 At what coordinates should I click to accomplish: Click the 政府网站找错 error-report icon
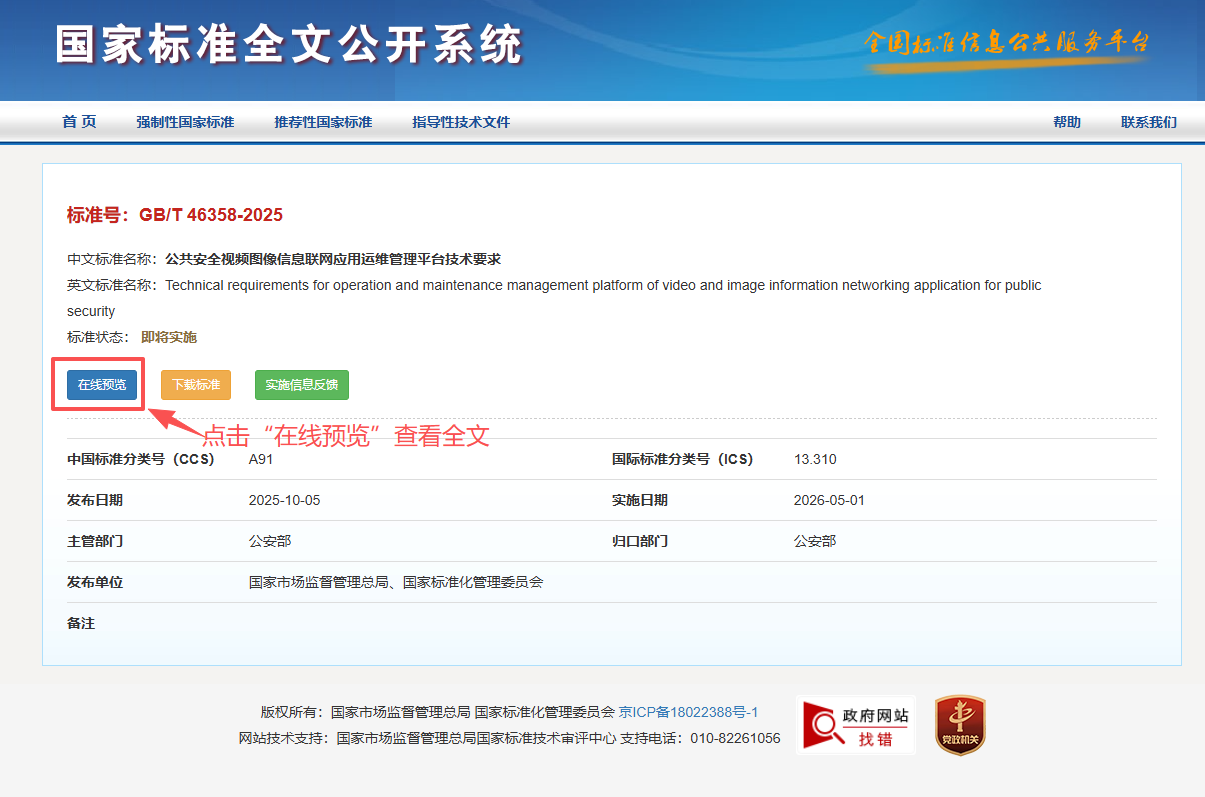click(855, 725)
